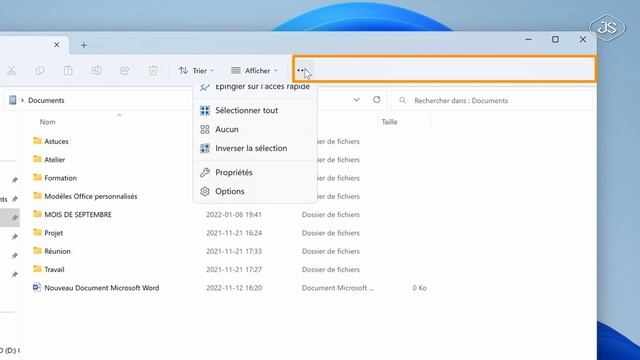
Task: Click the date 2022-11-12 16:20
Action: [x=234, y=288]
